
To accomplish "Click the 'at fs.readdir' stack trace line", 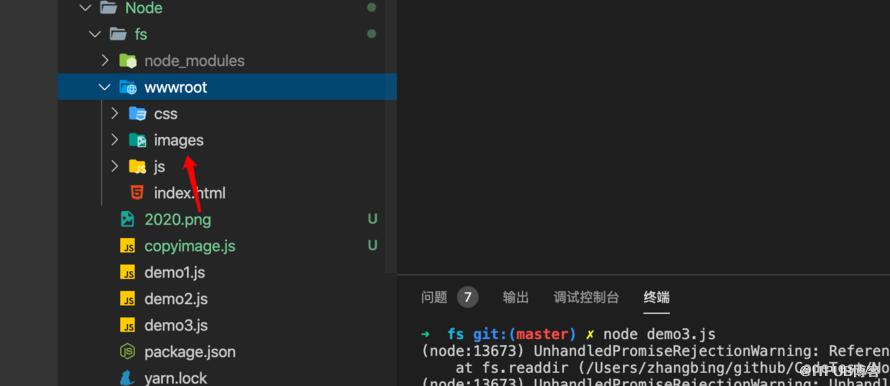I will pyautogui.click(x=673, y=368).
